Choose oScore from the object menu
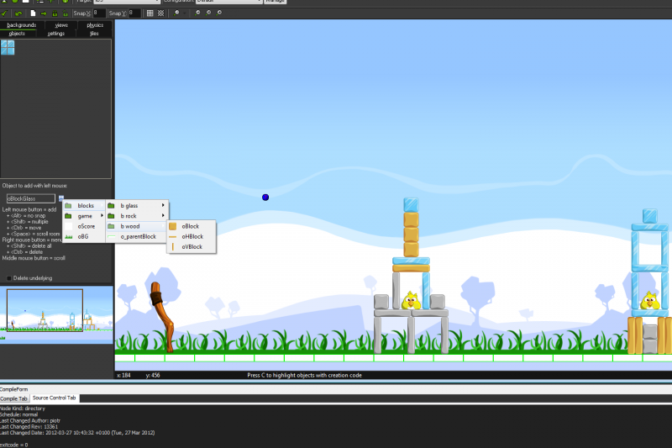 pyautogui.click(x=85, y=226)
